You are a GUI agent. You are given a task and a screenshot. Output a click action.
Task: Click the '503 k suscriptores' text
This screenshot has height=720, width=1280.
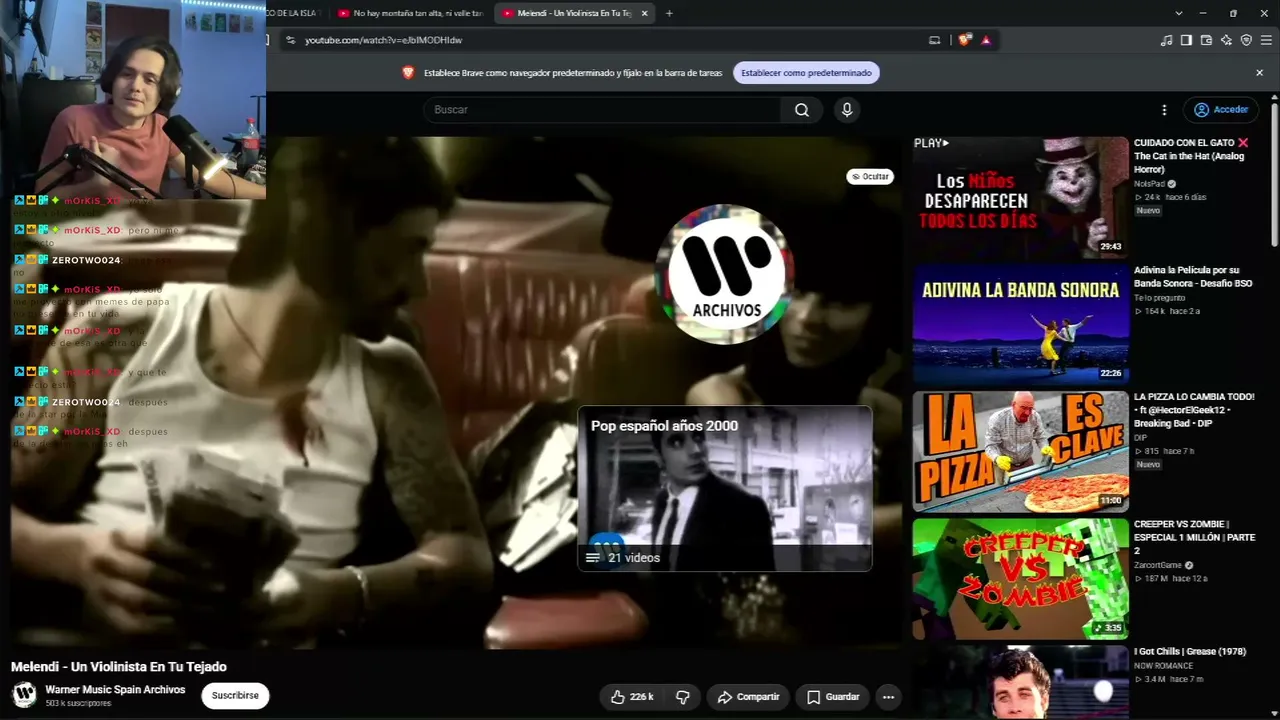pos(78,704)
